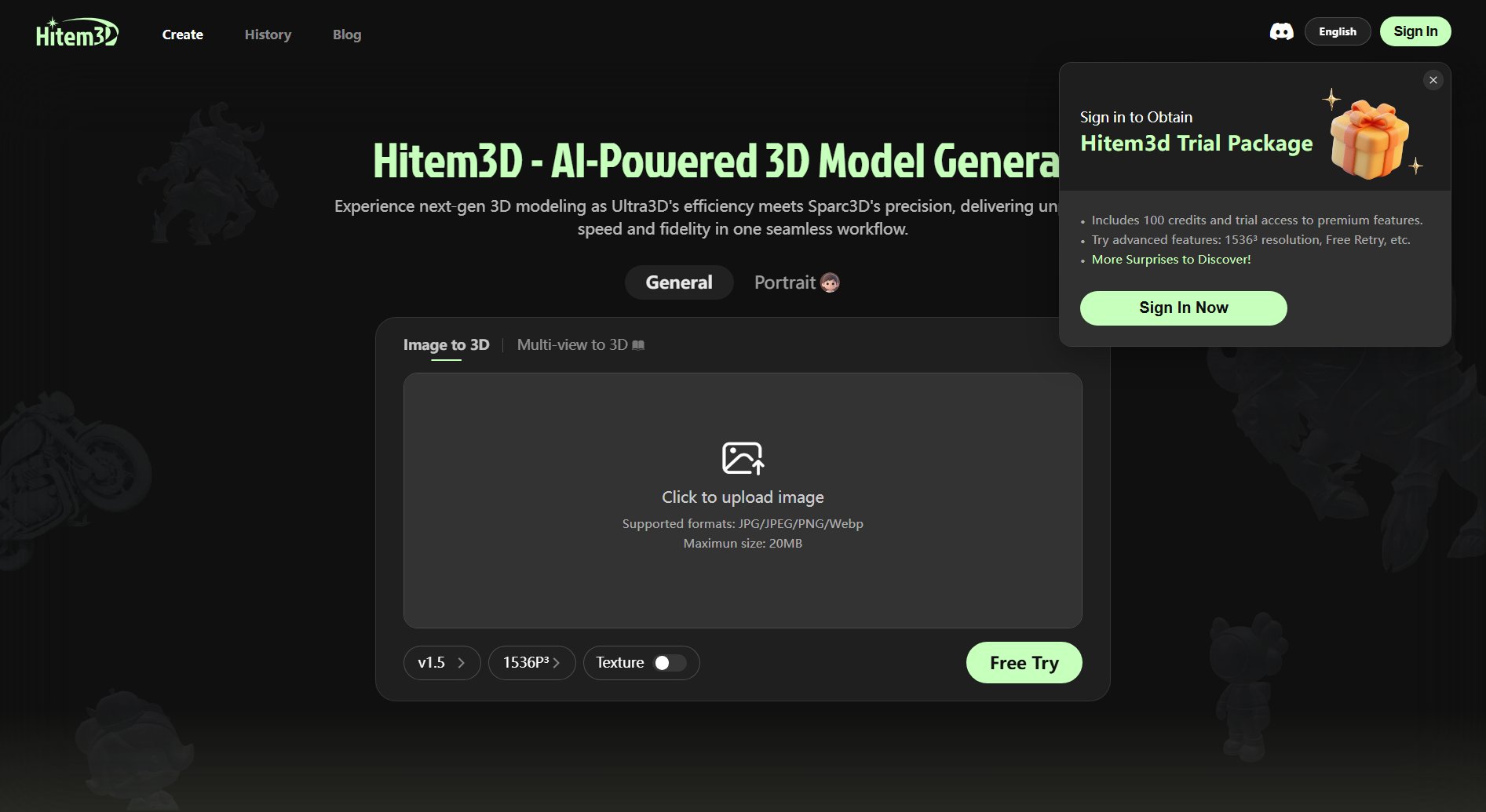Screen dimensions: 1486x812
Task: Click 'More Surprises to Discover!' text
Action: pos(1171,260)
